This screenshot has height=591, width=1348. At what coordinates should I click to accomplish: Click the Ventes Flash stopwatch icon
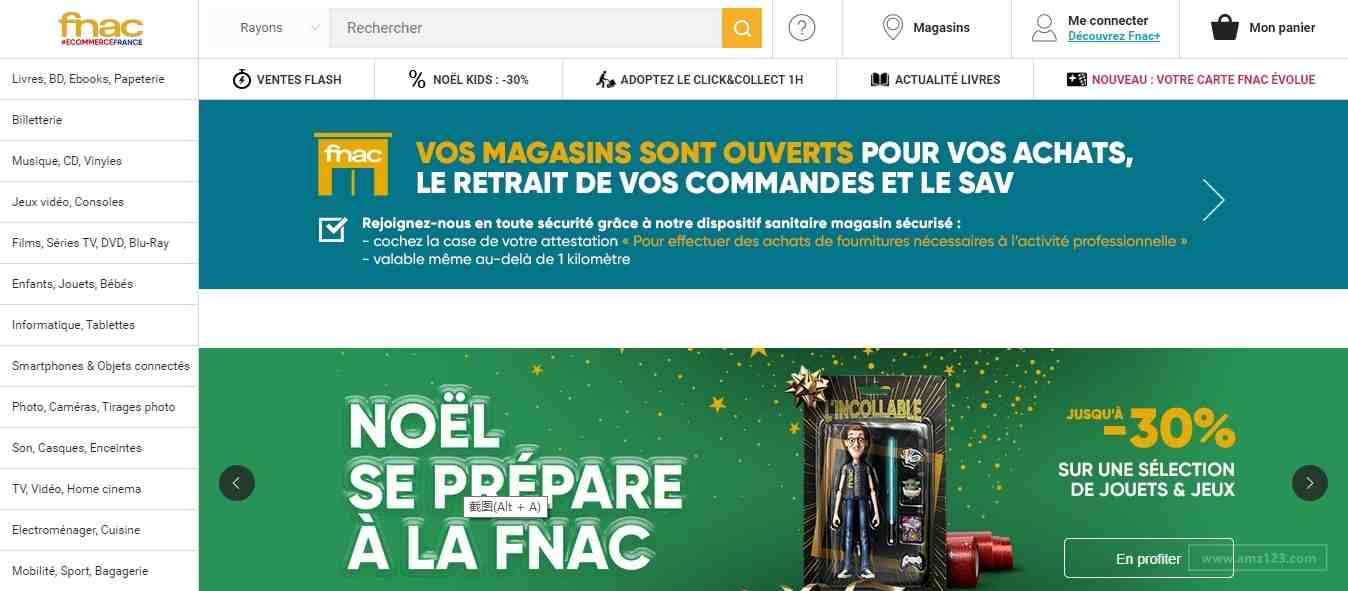(241, 80)
